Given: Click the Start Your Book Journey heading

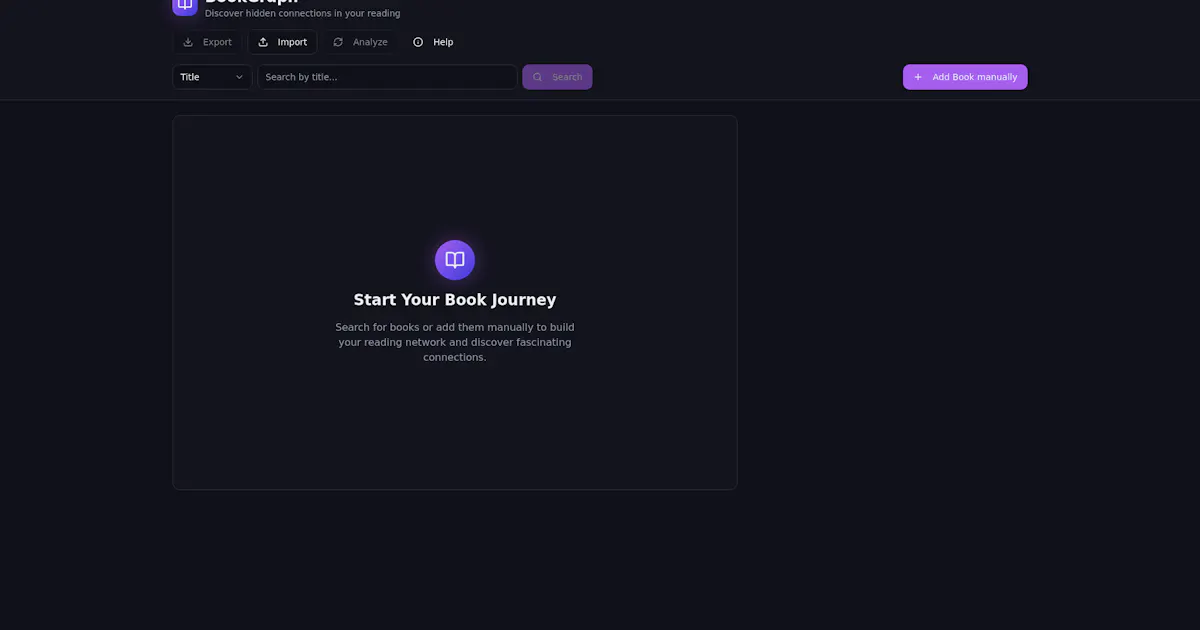Looking at the screenshot, I should tap(455, 300).
